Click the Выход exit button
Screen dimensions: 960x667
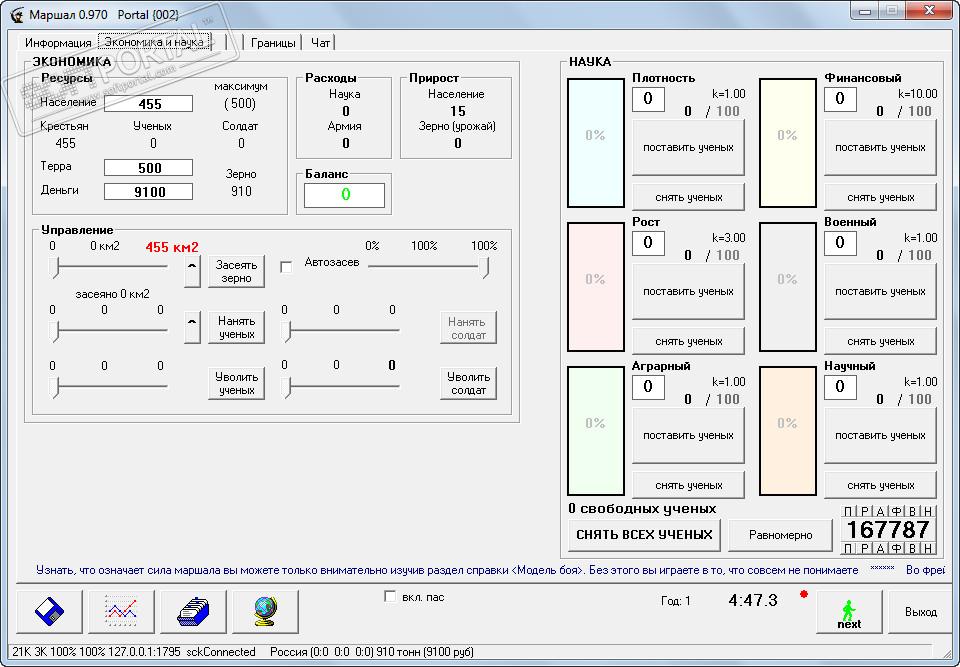pos(921,611)
